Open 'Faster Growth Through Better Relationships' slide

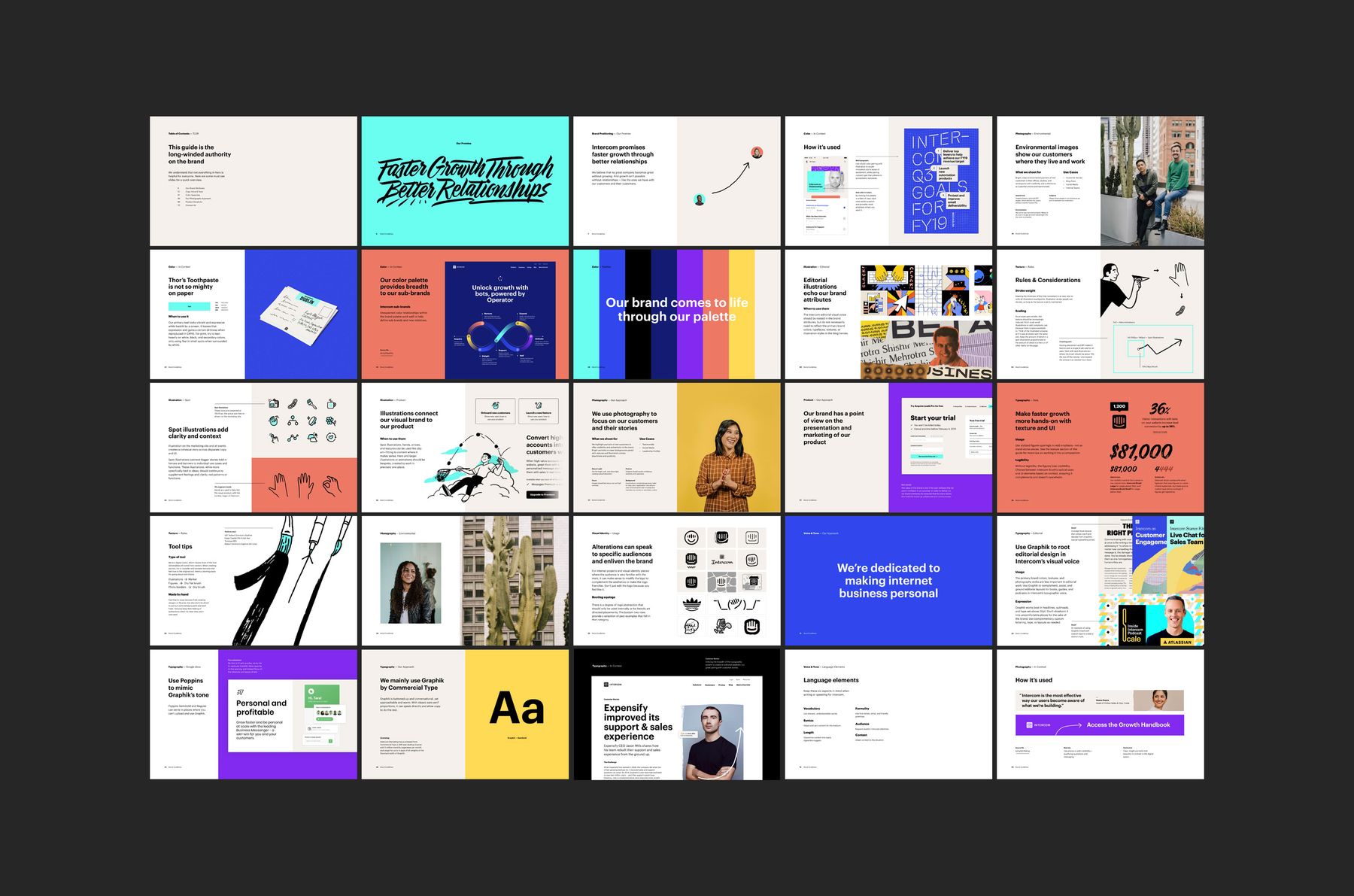(465, 181)
